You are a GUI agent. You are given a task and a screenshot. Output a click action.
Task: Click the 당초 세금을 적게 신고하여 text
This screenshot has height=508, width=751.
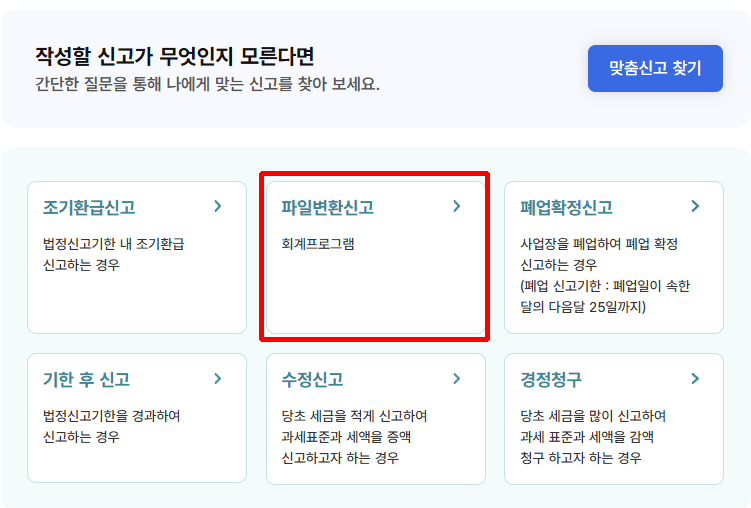pyautogui.click(x=354, y=416)
